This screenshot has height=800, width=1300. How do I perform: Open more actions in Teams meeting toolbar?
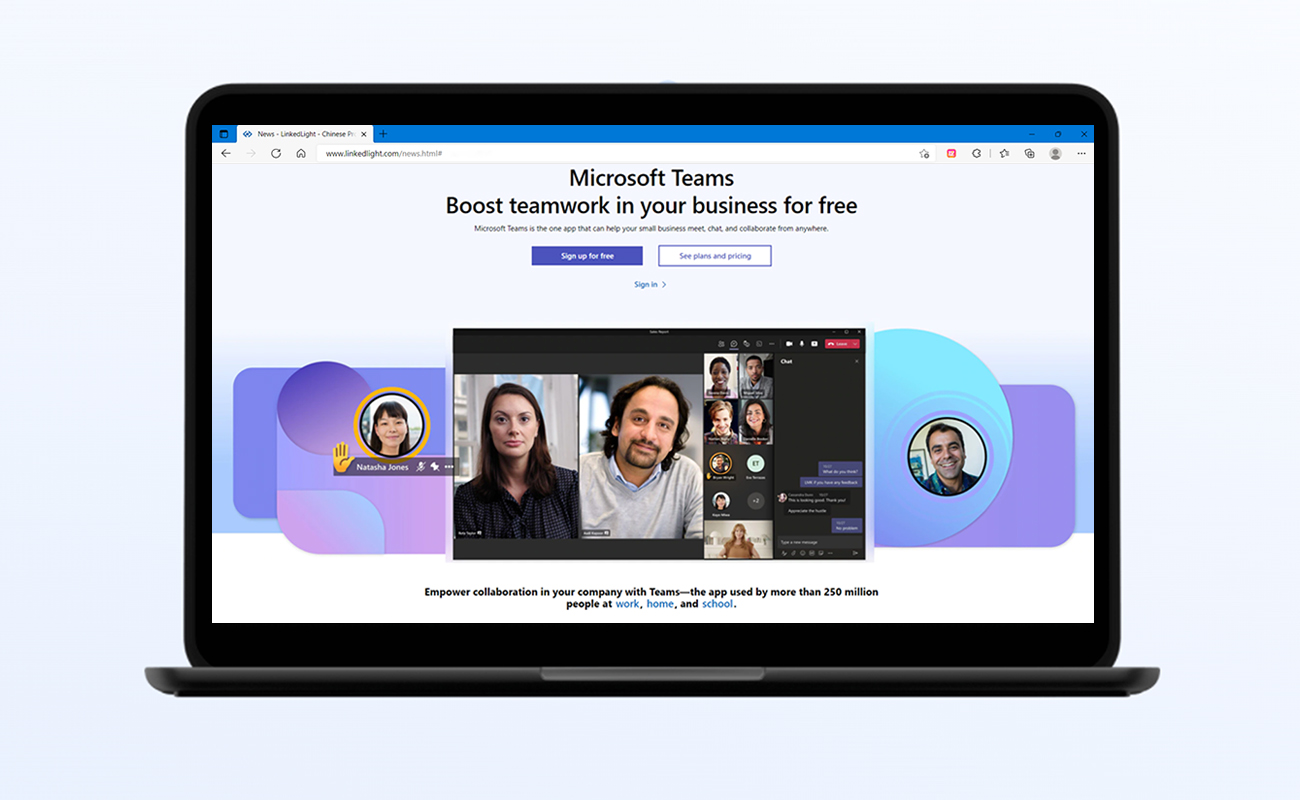point(772,344)
